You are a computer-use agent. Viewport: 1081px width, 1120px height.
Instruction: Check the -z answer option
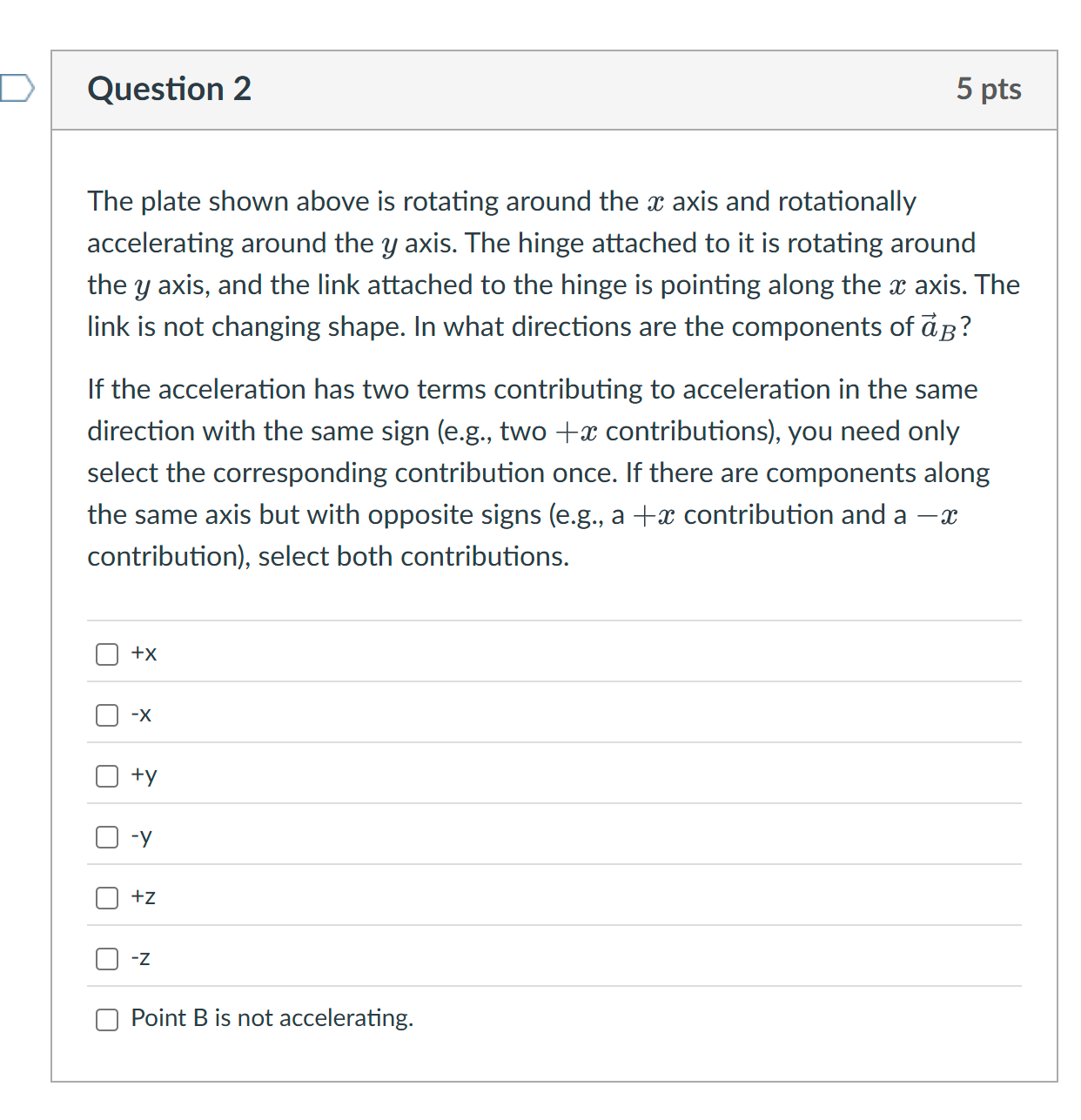point(106,958)
